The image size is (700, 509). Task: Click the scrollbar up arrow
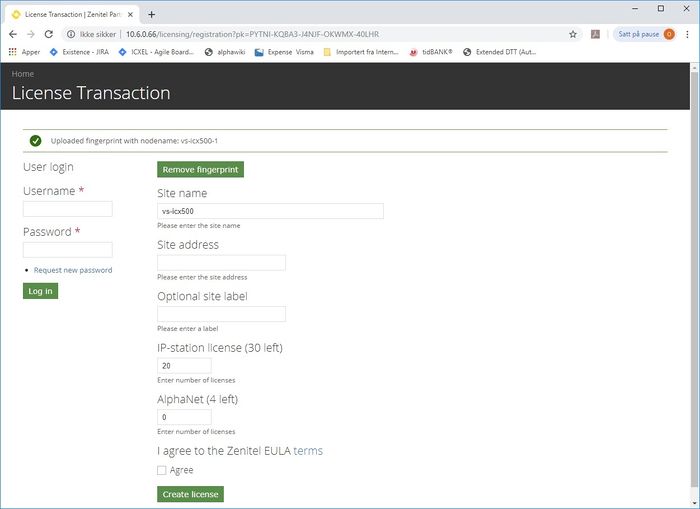tap(695, 67)
